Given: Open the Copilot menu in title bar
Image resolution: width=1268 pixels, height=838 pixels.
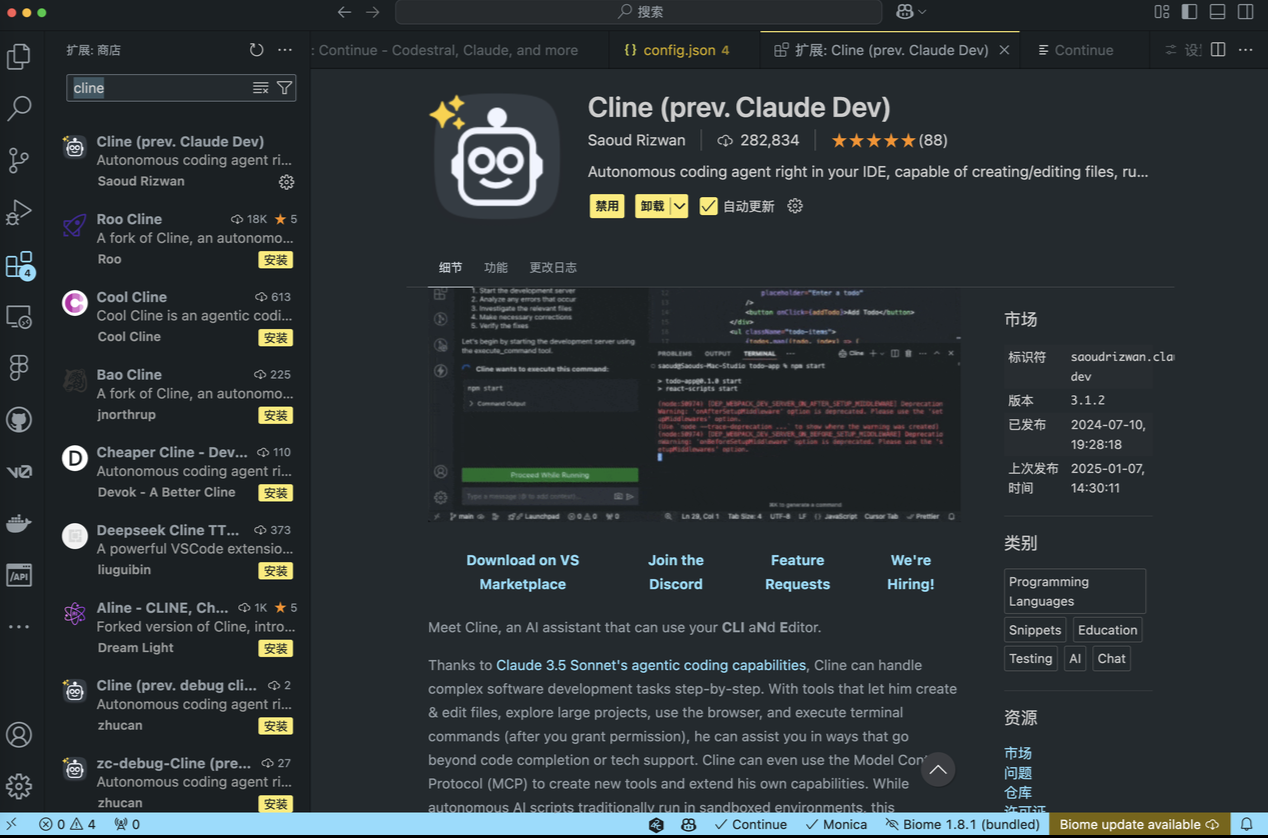Looking at the screenshot, I should (911, 12).
